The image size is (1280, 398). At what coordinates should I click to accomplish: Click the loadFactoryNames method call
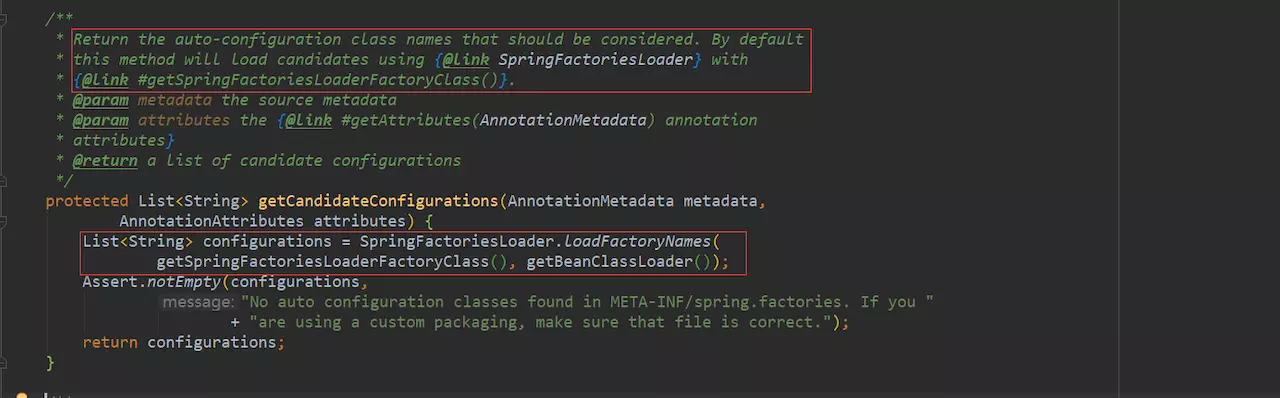(x=636, y=241)
